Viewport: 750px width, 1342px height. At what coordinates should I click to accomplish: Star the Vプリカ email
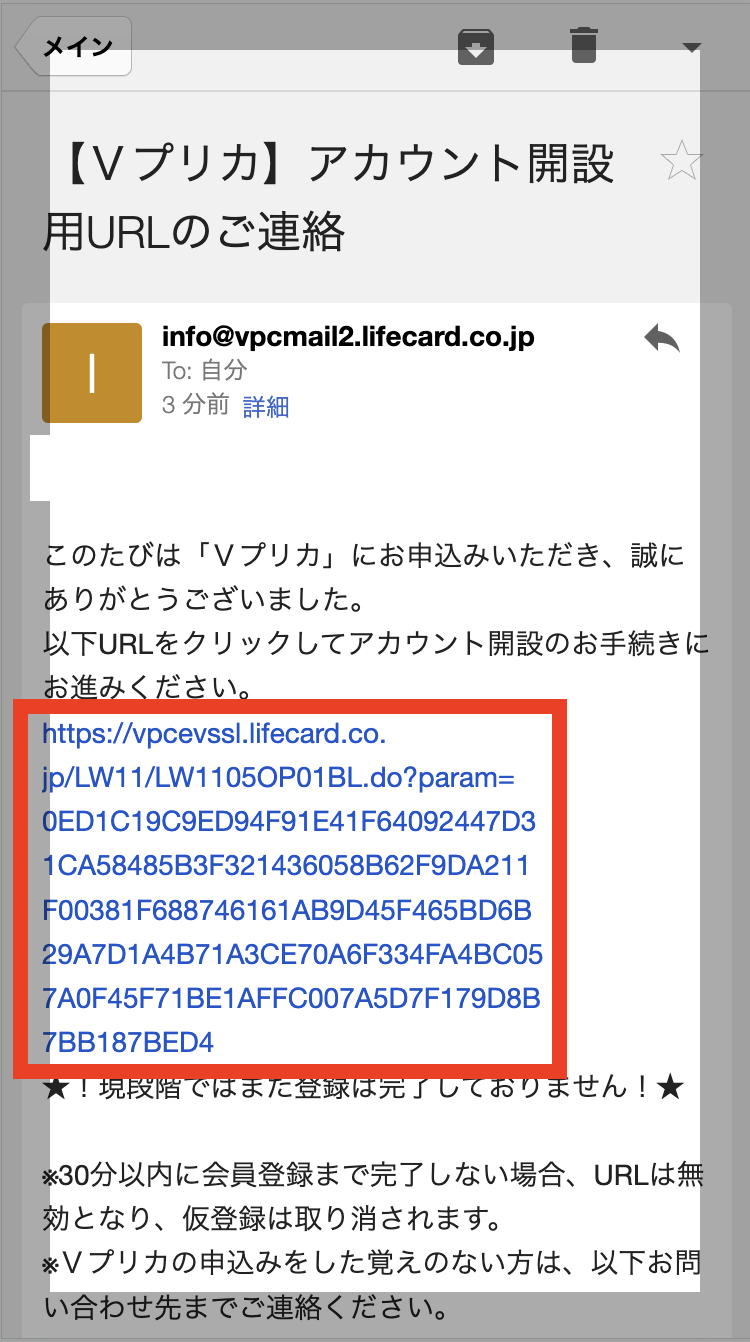[x=682, y=162]
